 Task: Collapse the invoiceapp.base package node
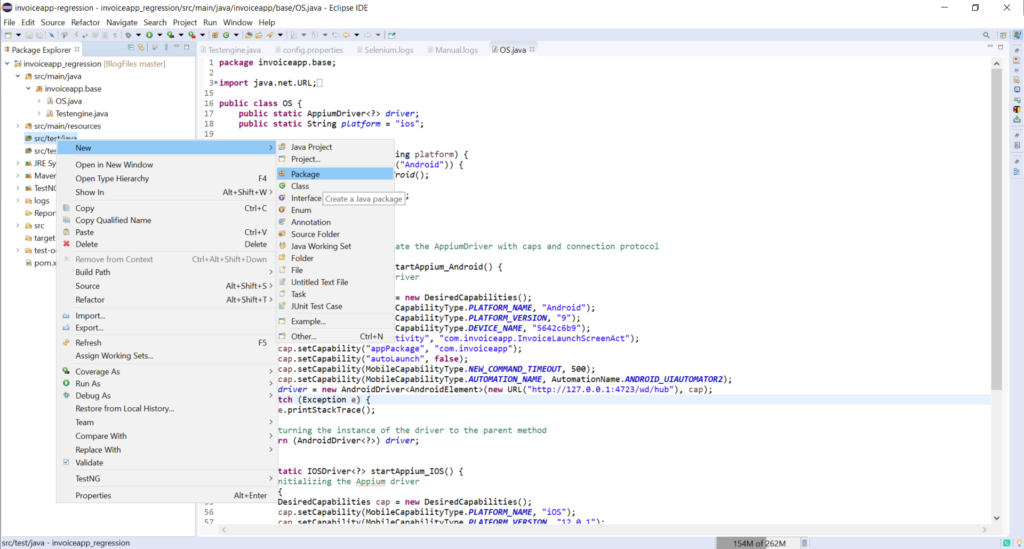click(x=28, y=89)
